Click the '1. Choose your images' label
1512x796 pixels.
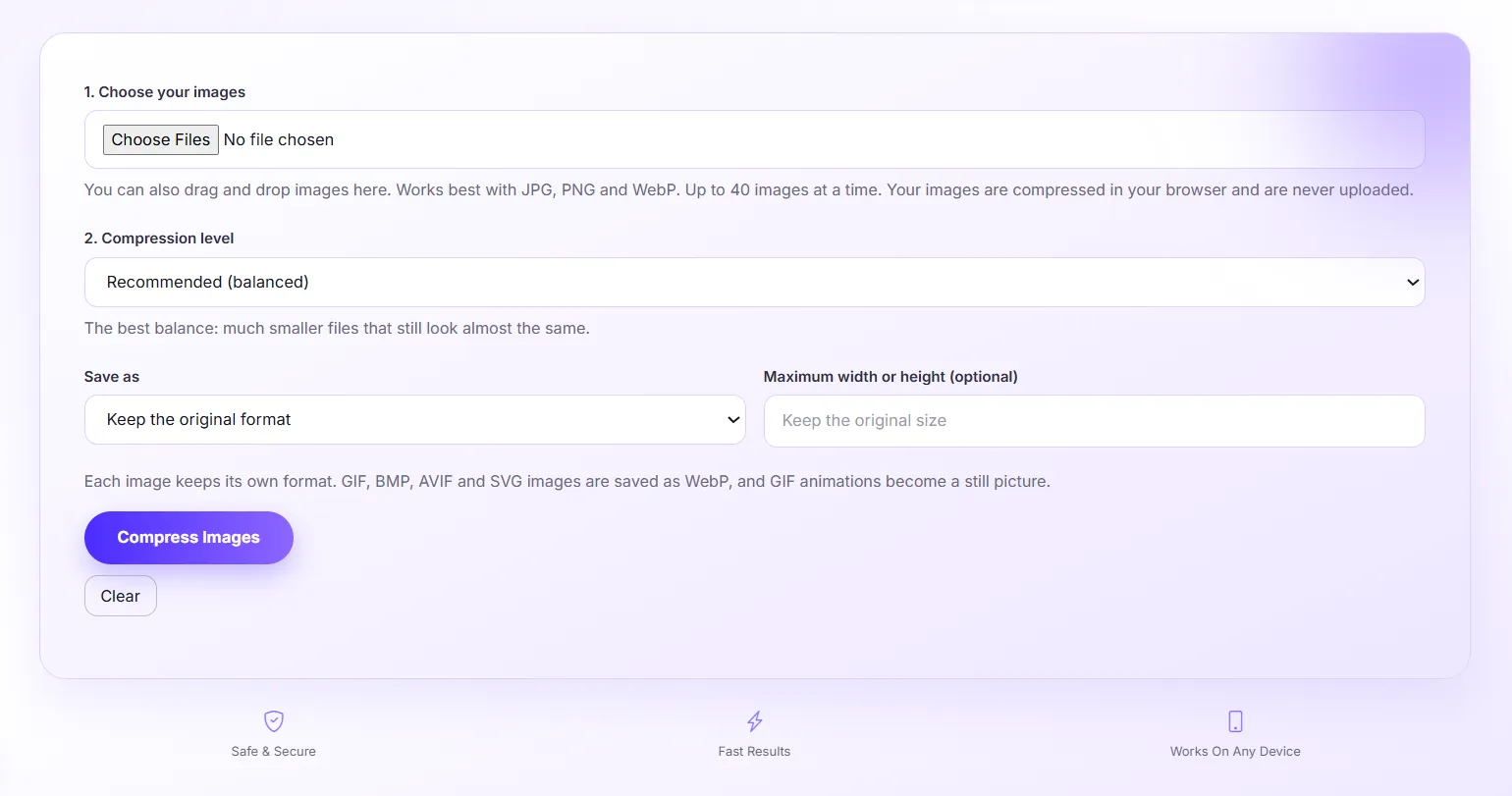coord(165,92)
